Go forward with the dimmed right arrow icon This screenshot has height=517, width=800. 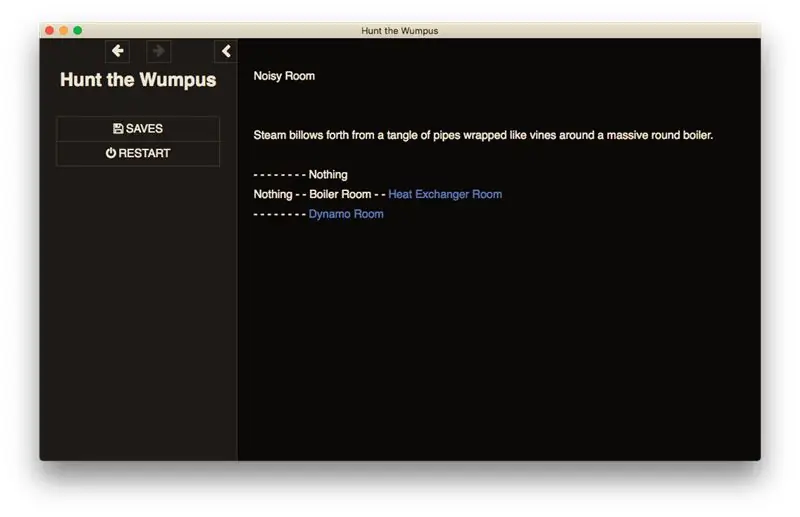[159, 51]
